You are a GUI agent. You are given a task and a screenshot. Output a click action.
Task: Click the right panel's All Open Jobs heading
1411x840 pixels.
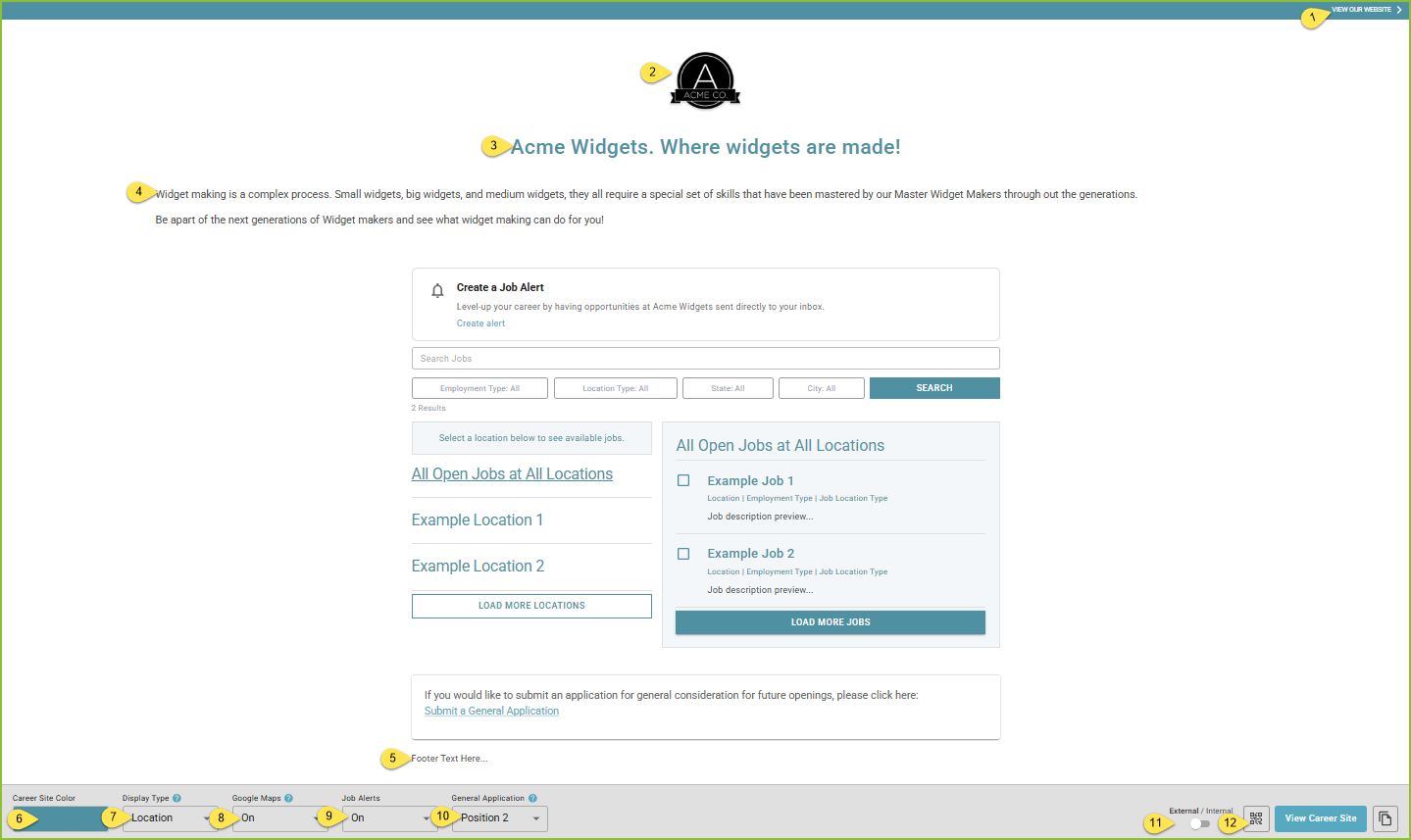pos(781,446)
